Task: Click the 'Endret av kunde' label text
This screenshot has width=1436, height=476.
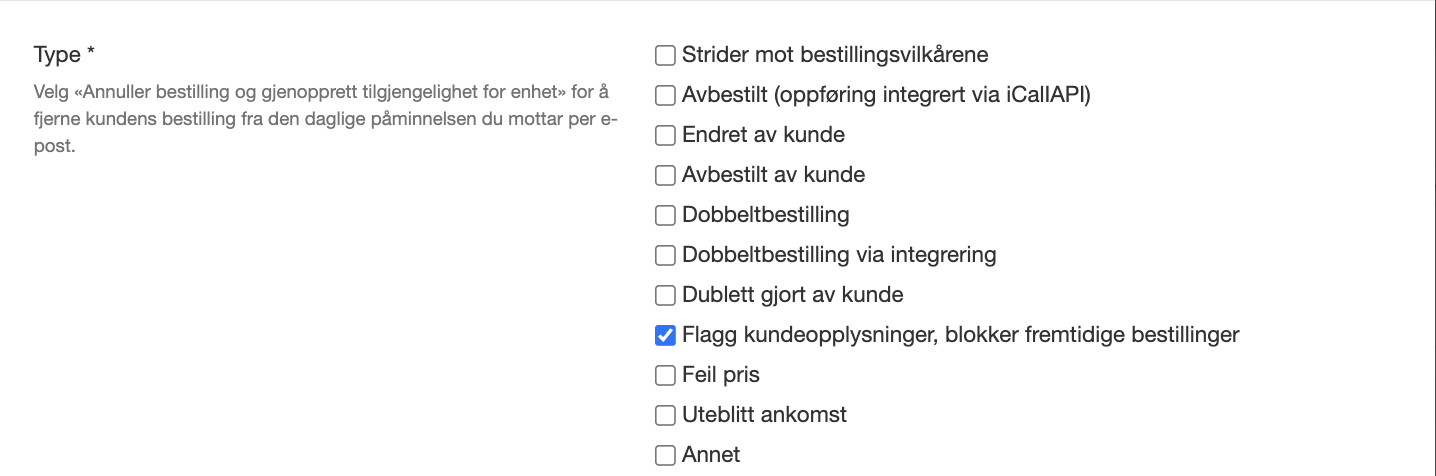Action: [x=763, y=135]
